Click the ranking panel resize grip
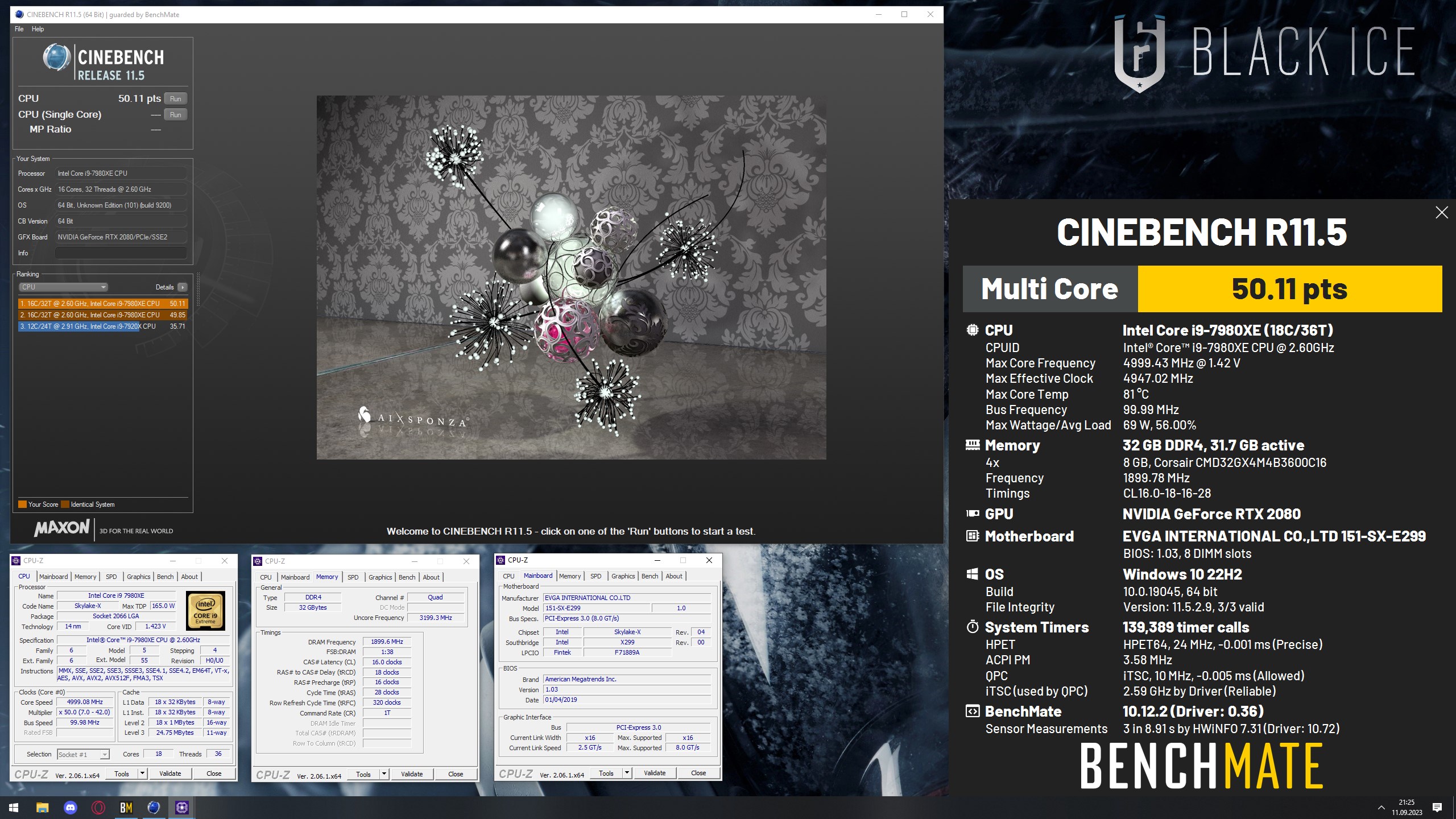 [x=198, y=290]
